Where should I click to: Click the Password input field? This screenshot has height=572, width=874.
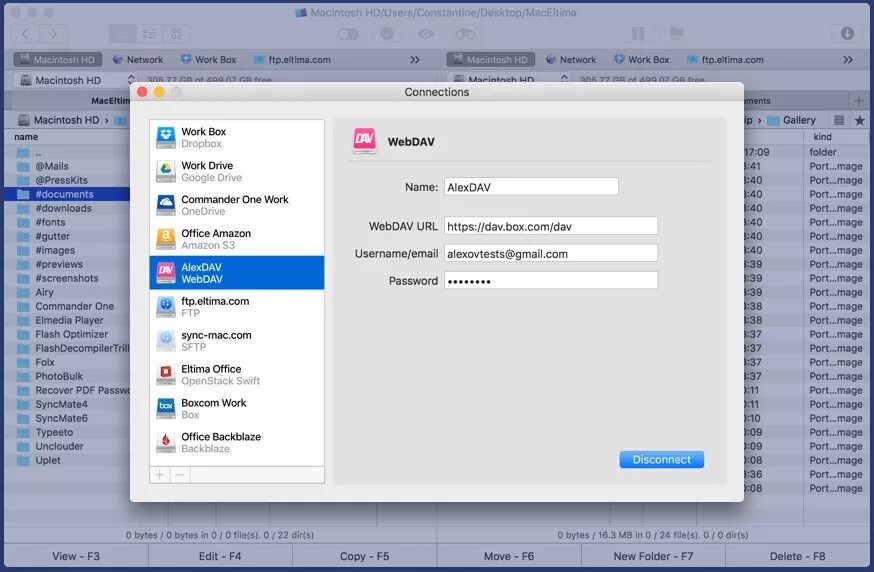pos(551,280)
